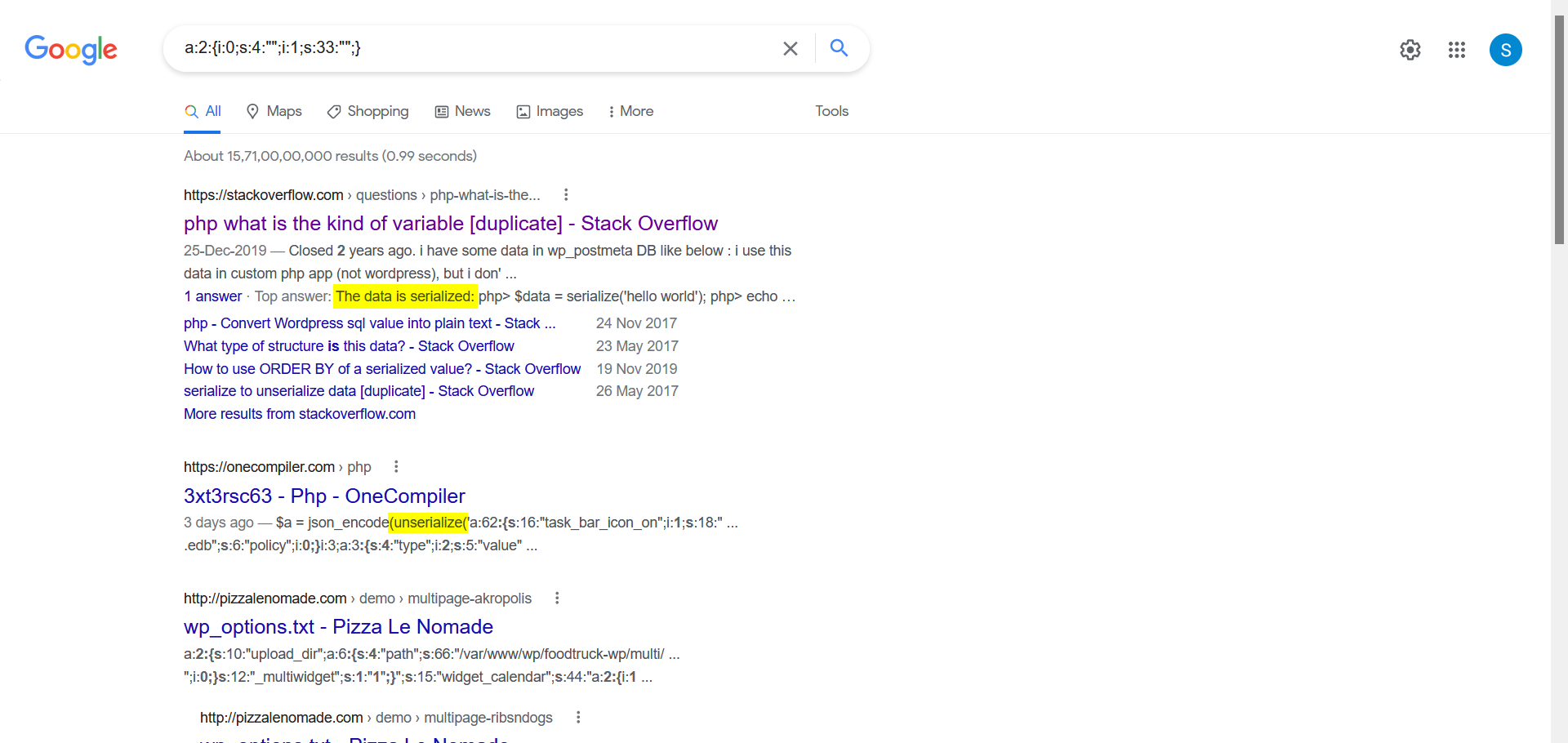Image resolution: width=1568 pixels, height=743 pixels.
Task: Open three-dot menu for multipage-ribsndogs result
Action: pos(578,718)
